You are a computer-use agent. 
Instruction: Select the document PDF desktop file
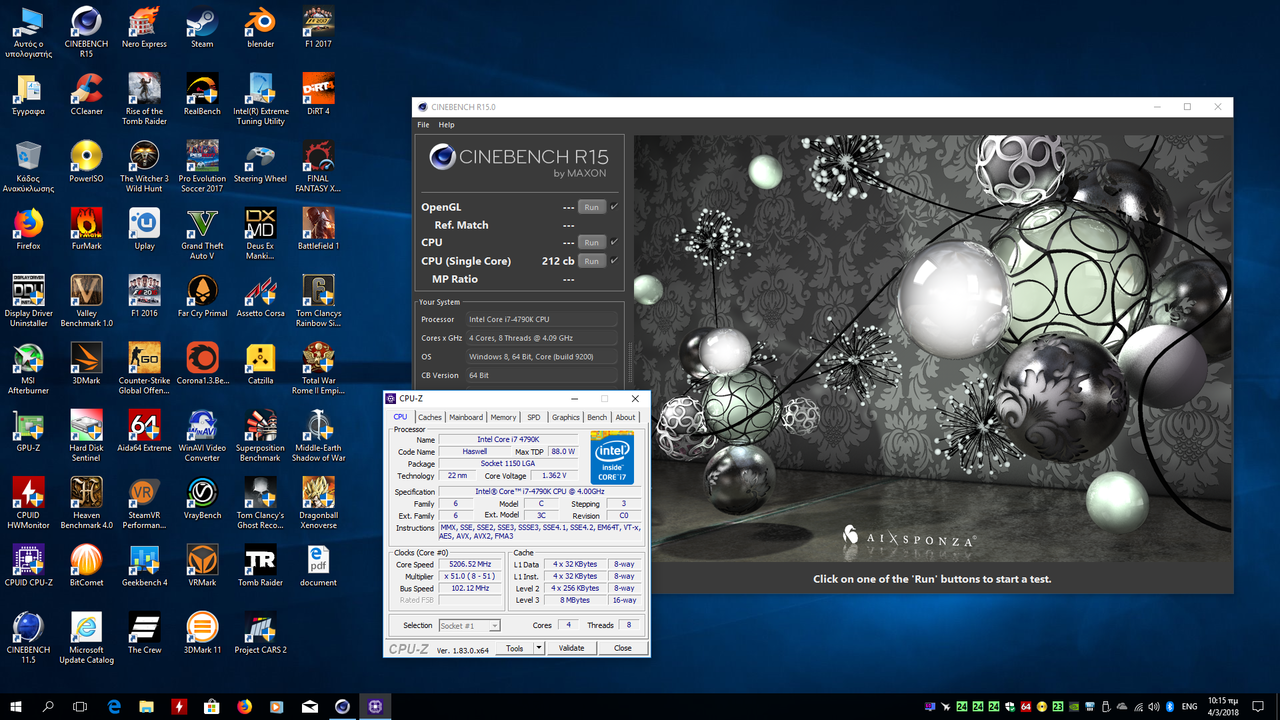click(x=318, y=565)
